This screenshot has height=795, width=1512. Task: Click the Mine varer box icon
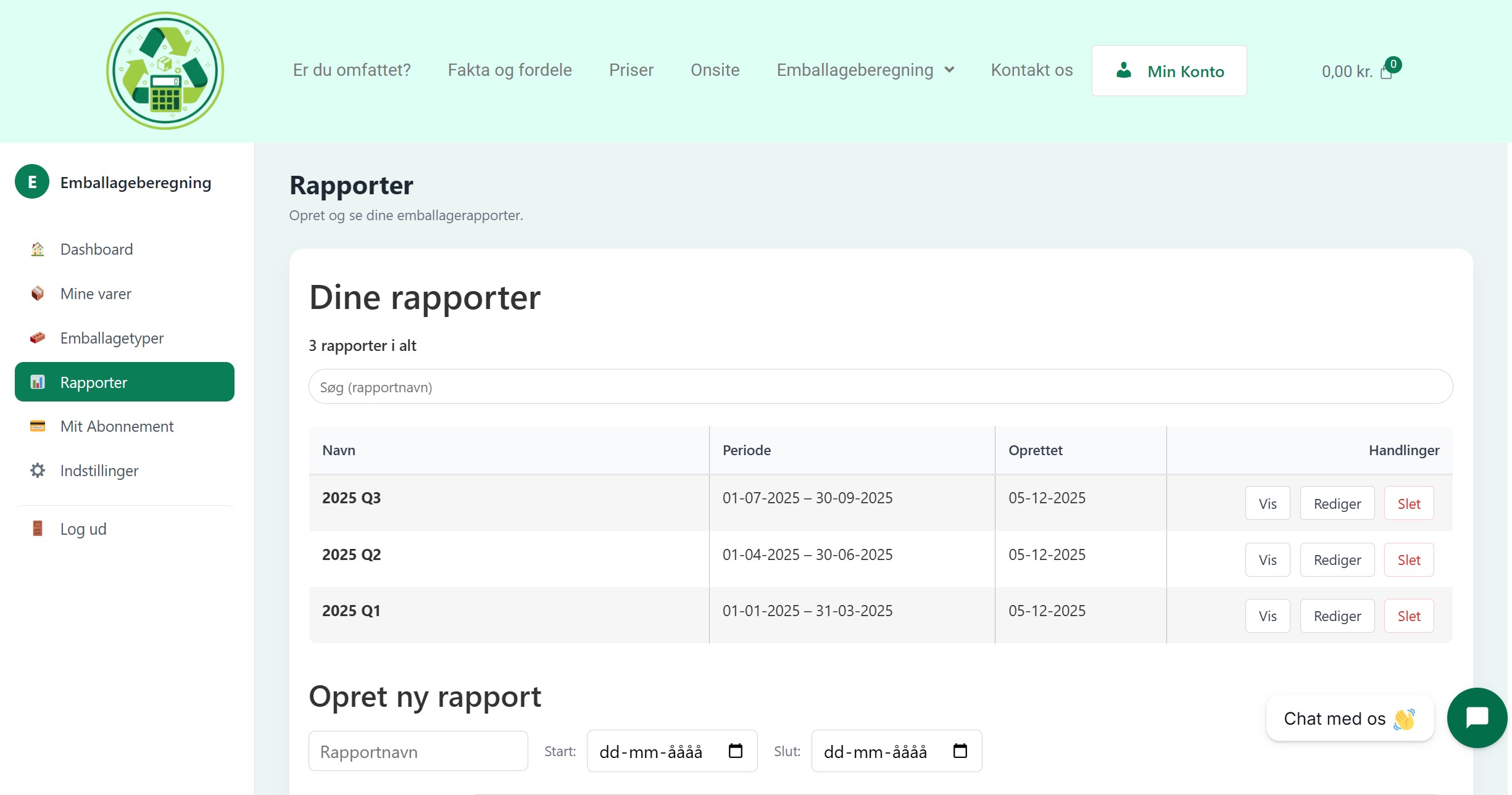click(x=38, y=294)
